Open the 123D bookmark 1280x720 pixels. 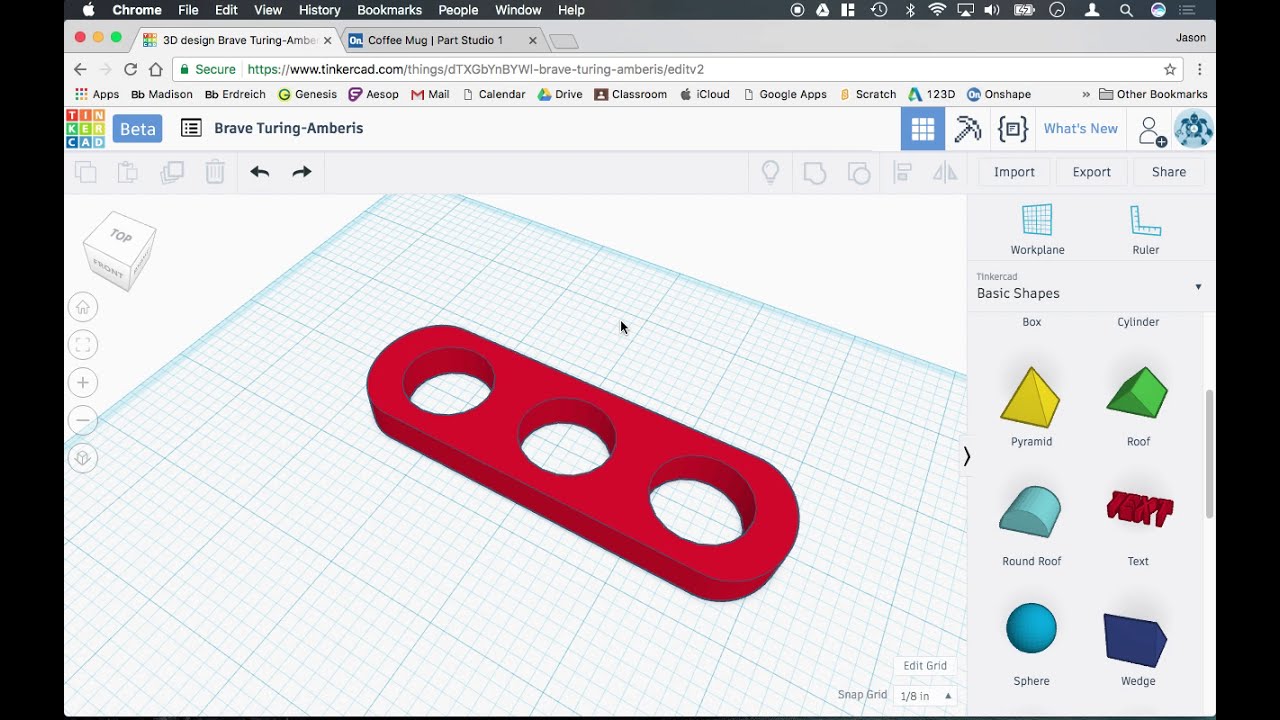pyautogui.click(x=931, y=94)
